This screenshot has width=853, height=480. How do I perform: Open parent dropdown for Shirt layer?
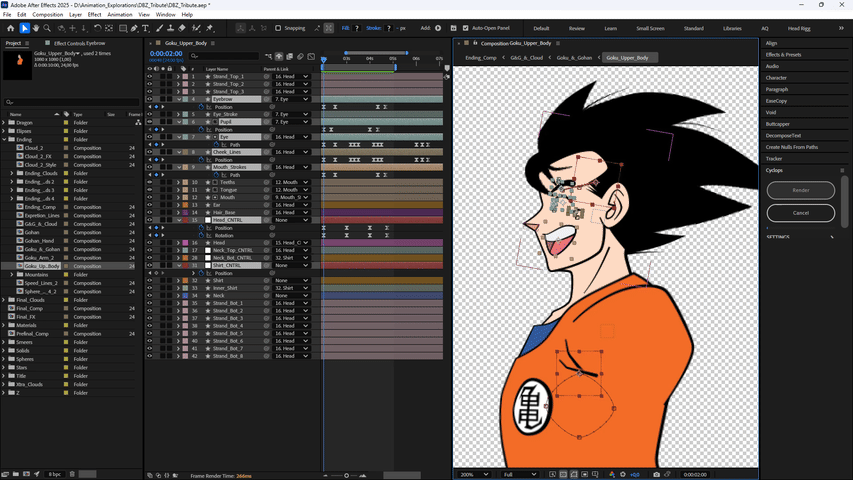(x=291, y=281)
